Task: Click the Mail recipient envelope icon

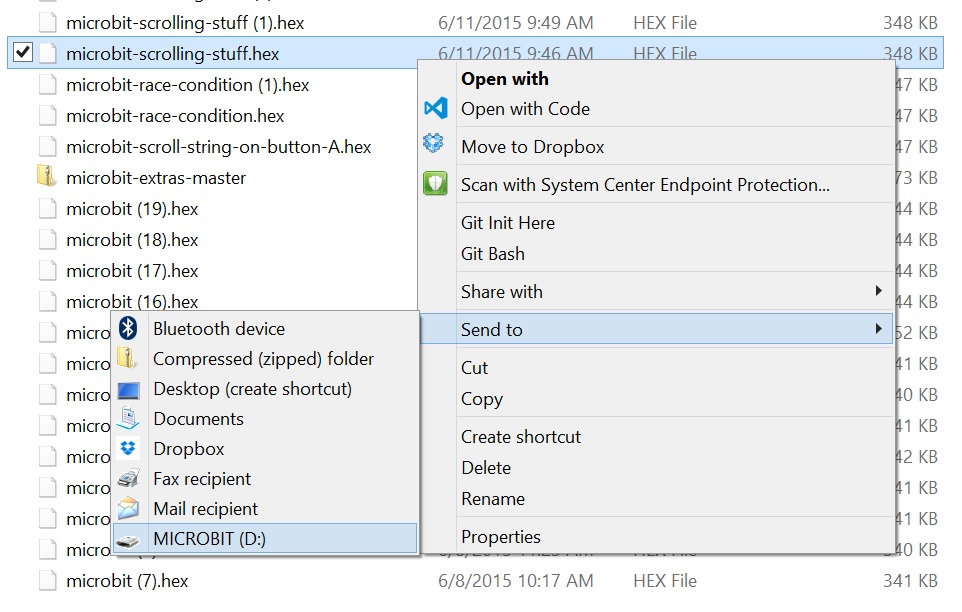Action: point(128,509)
